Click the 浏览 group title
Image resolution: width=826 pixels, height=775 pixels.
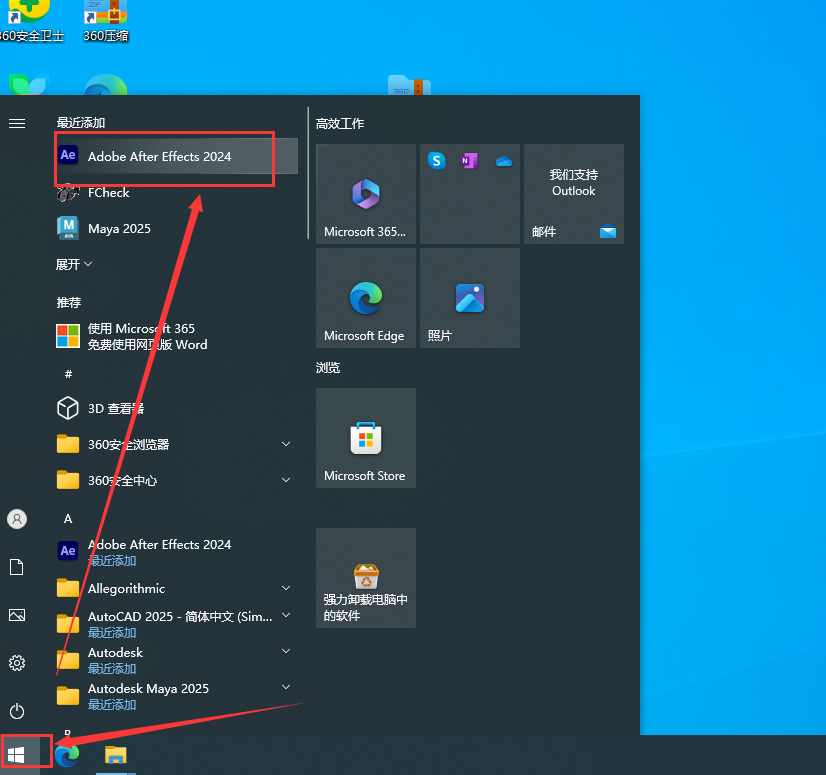pyautogui.click(x=328, y=368)
